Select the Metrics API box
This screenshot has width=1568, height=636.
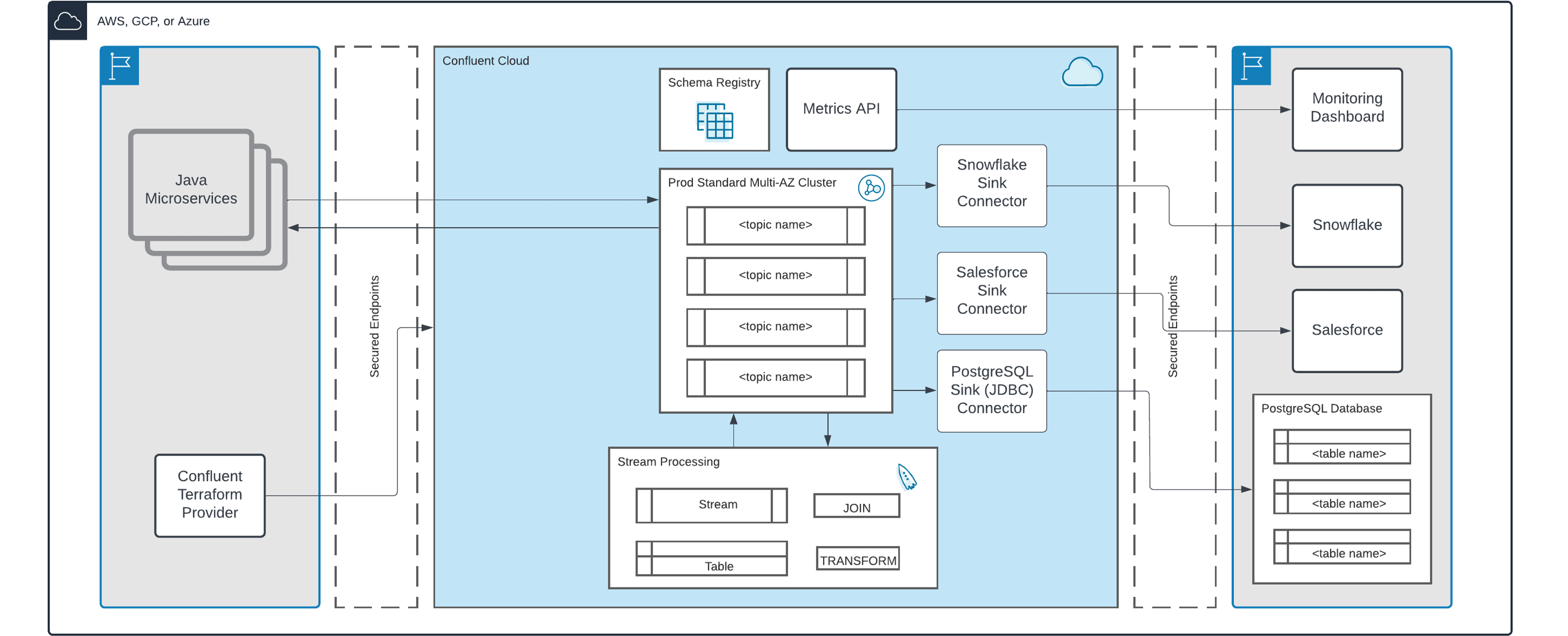(841, 109)
